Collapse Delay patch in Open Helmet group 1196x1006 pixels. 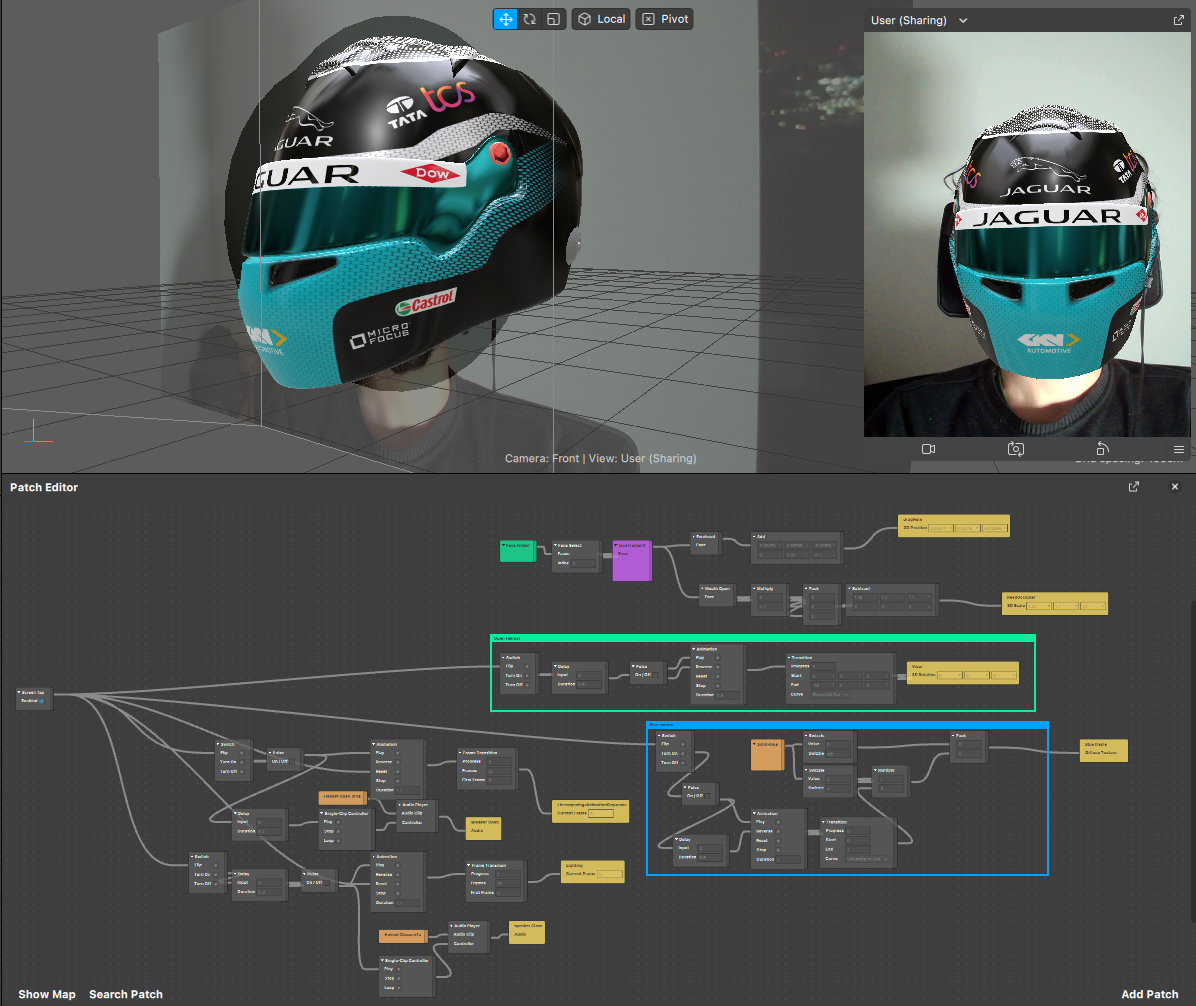[556, 666]
